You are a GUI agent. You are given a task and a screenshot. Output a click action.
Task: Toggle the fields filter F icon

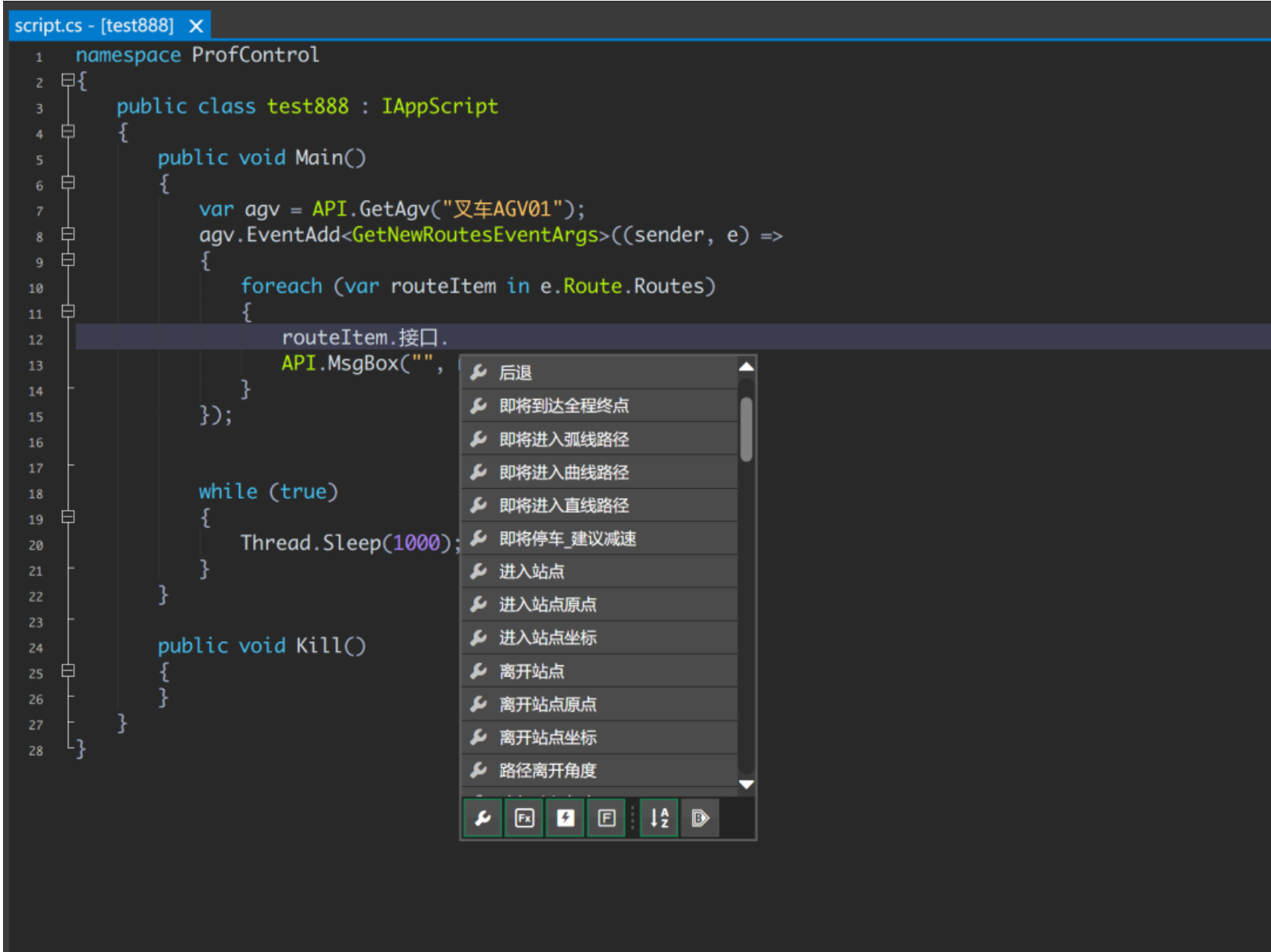pyautogui.click(x=606, y=818)
